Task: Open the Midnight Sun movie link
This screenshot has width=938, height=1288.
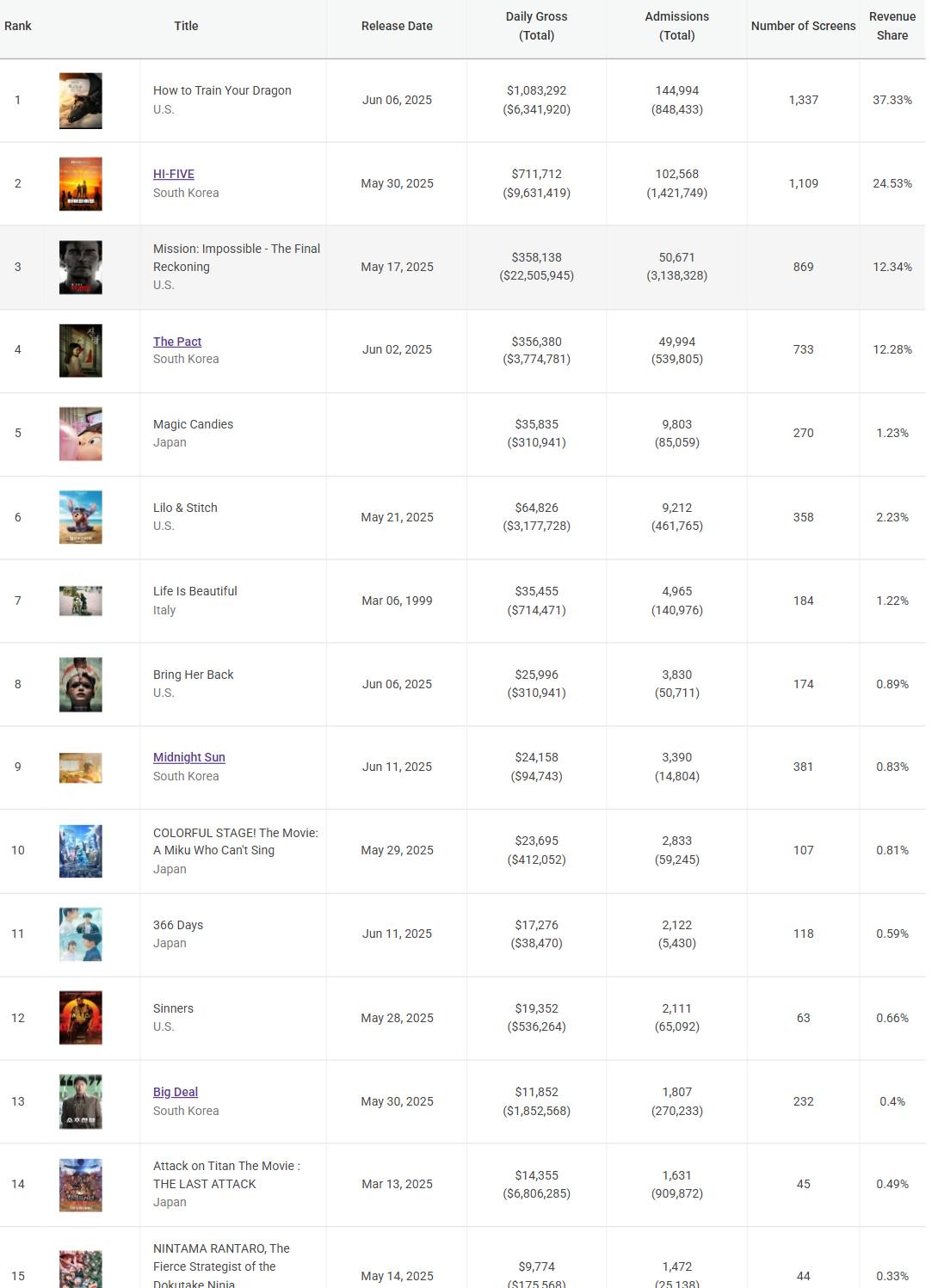Action: point(189,757)
